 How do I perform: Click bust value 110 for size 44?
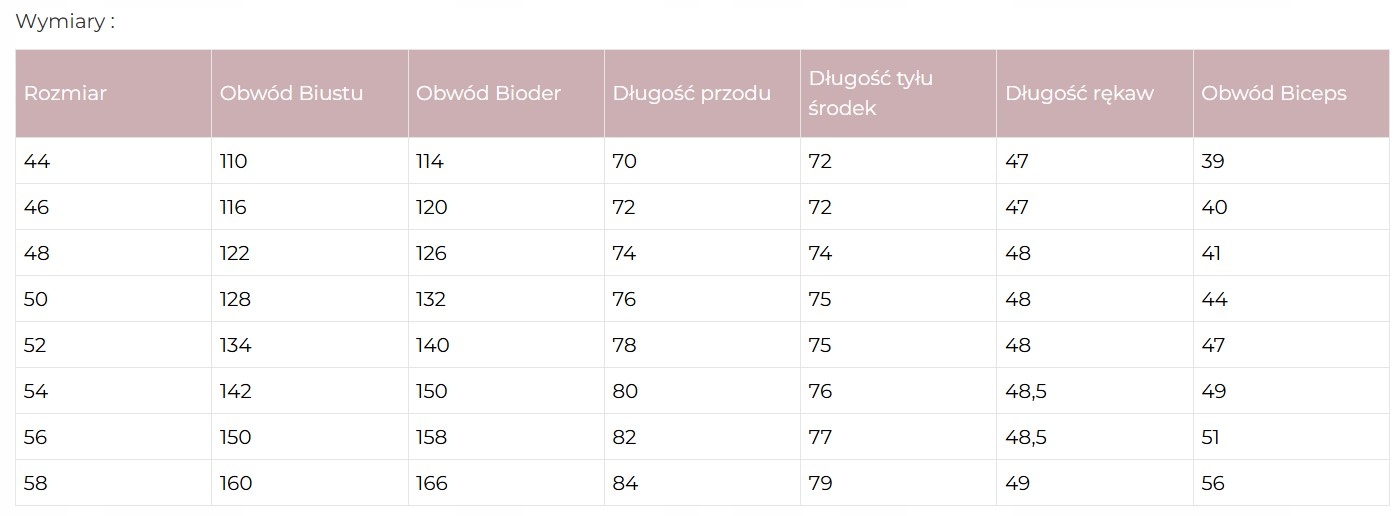233,161
